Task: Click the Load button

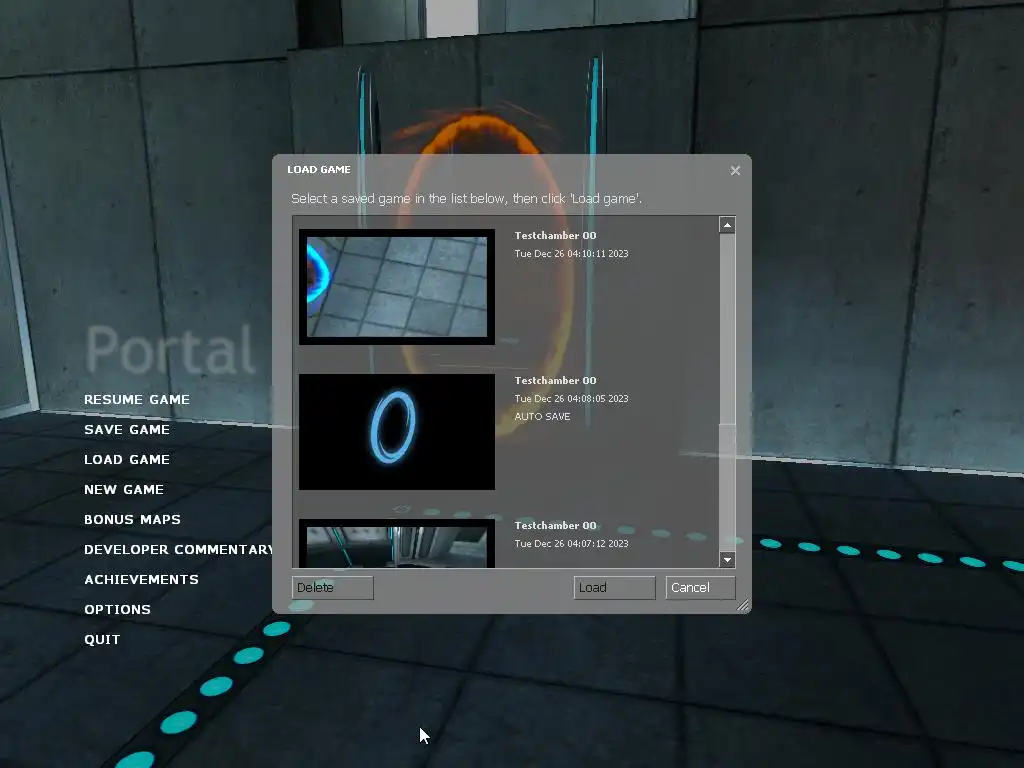Action: point(615,588)
